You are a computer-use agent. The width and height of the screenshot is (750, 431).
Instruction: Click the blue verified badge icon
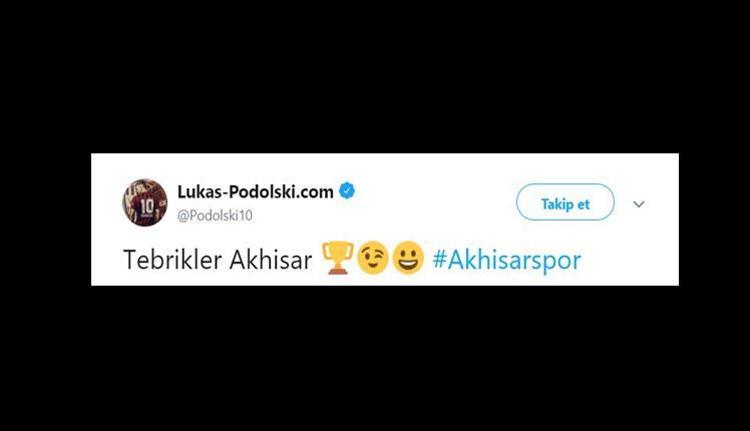pyautogui.click(x=347, y=191)
